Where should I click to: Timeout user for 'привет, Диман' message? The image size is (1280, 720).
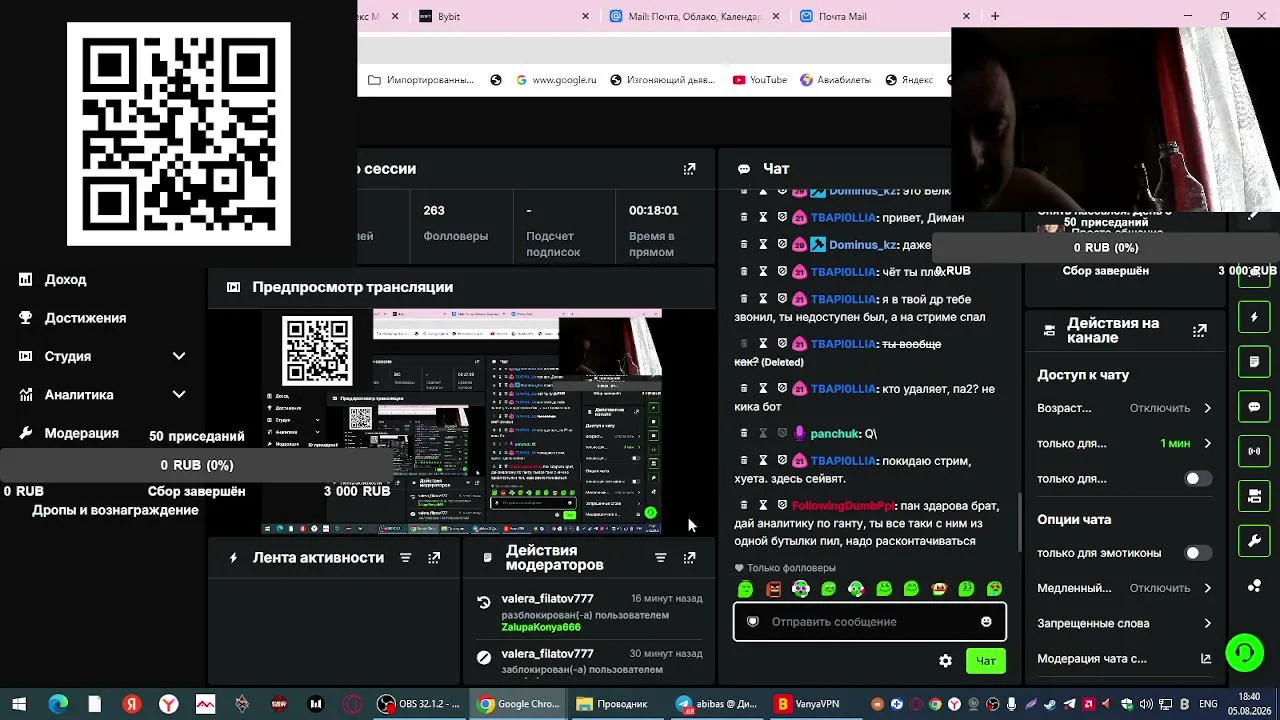click(x=763, y=217)
